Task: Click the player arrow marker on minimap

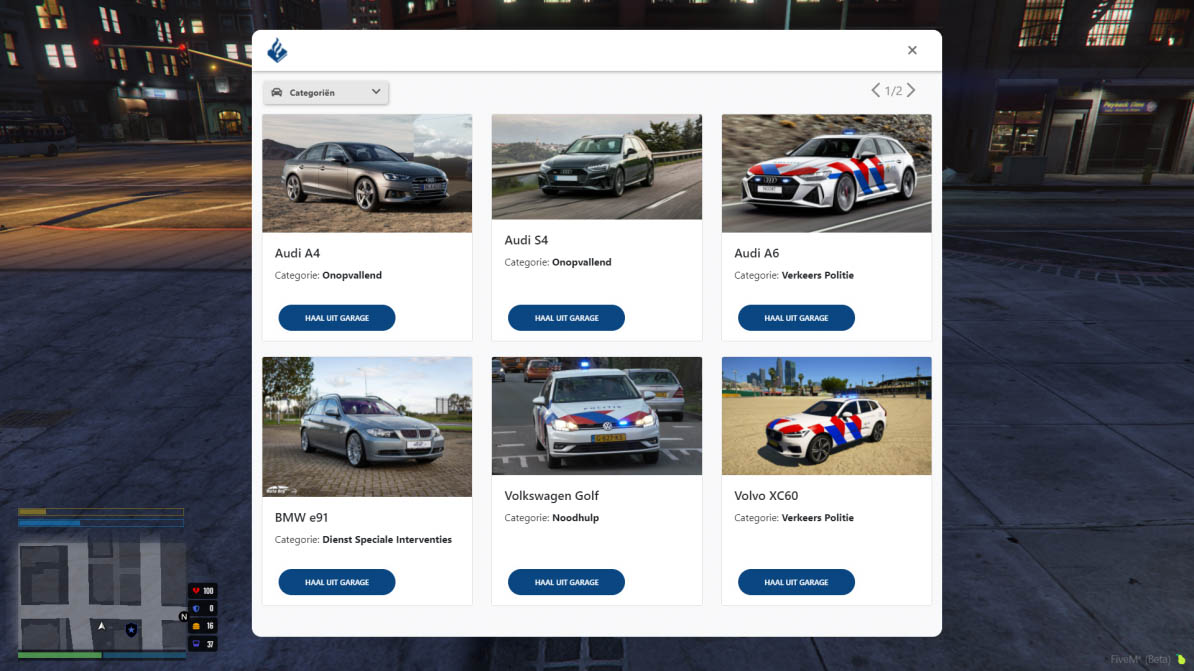Action: tap(101, 626)
